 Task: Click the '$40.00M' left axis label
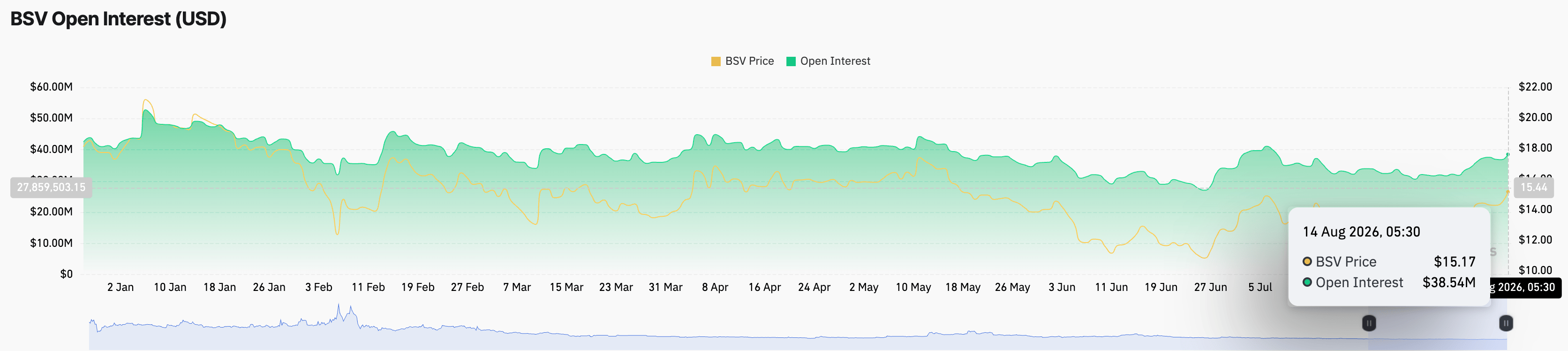tap(51, 149)
